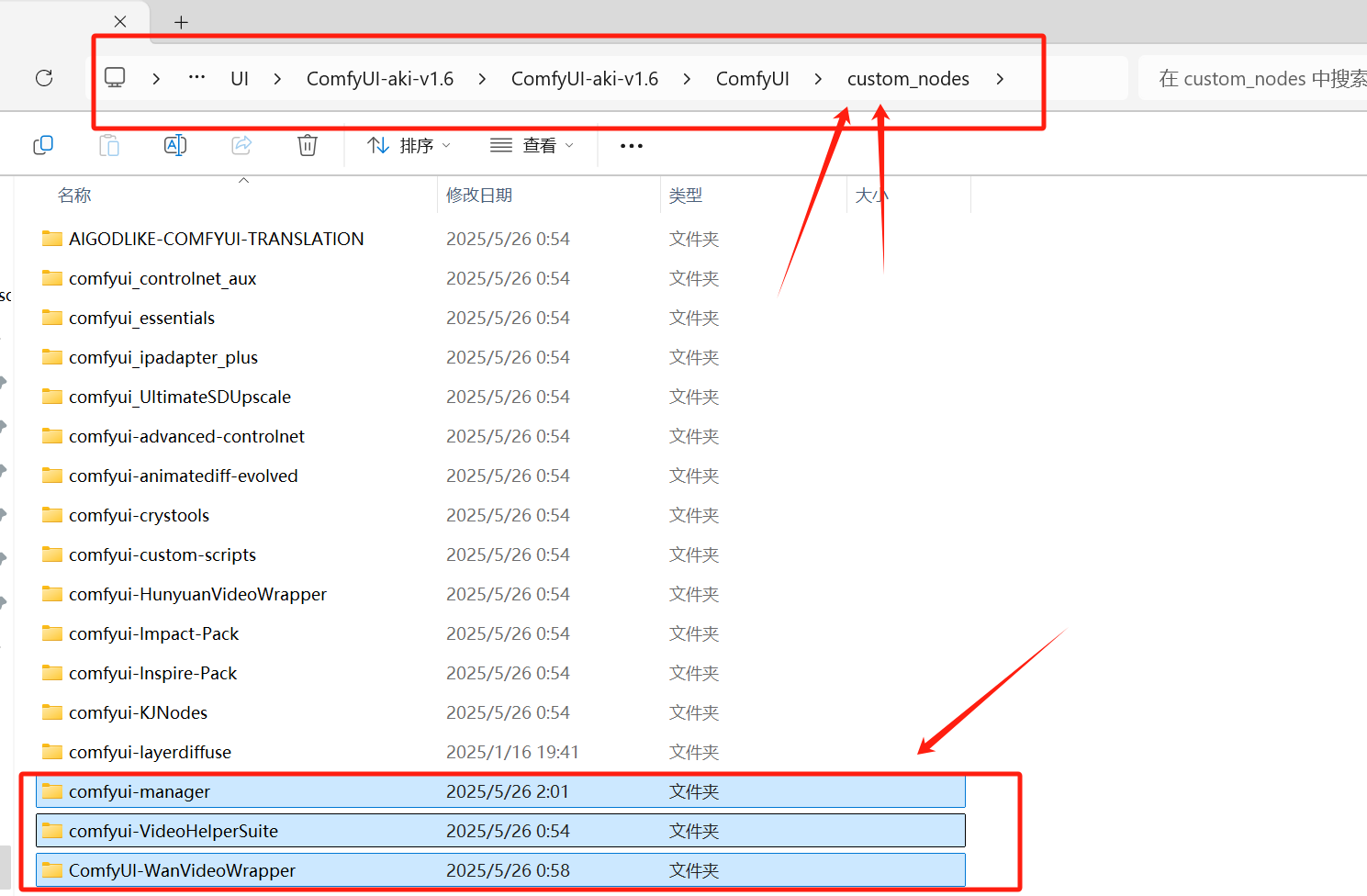This screenshot has height=896, width=1367.
Task: Click folder icon of comfyui-Impact-Pack
Action: tap(52, 633)
